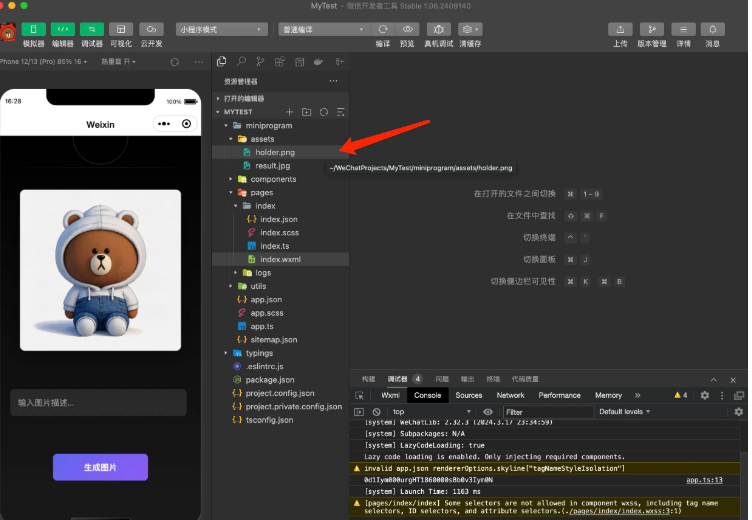Switch to the Network tab

point(510,395)
